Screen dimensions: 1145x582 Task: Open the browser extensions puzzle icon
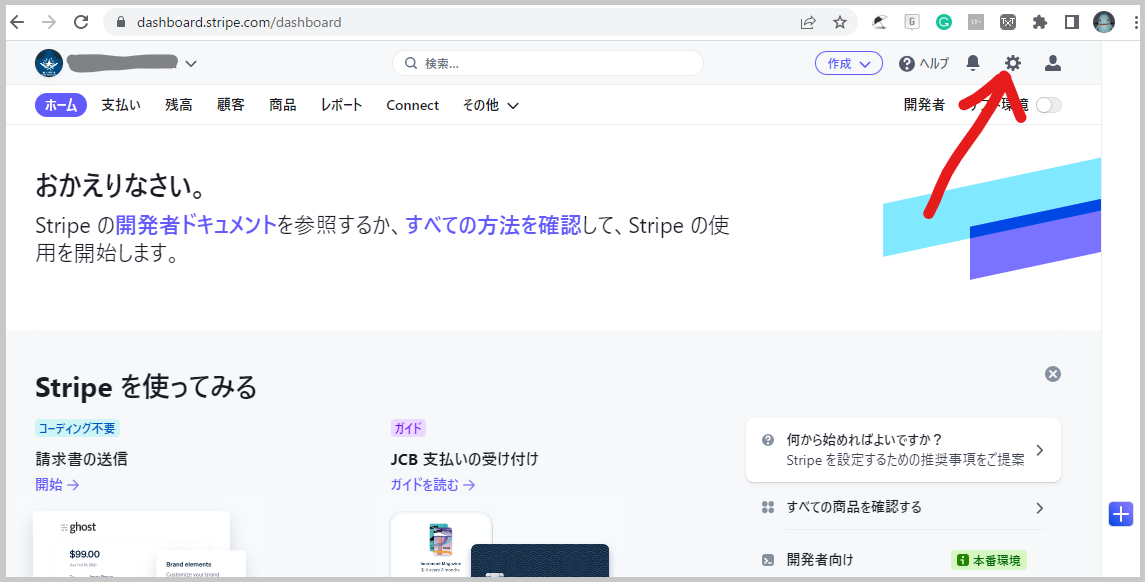pos(1040,22)
